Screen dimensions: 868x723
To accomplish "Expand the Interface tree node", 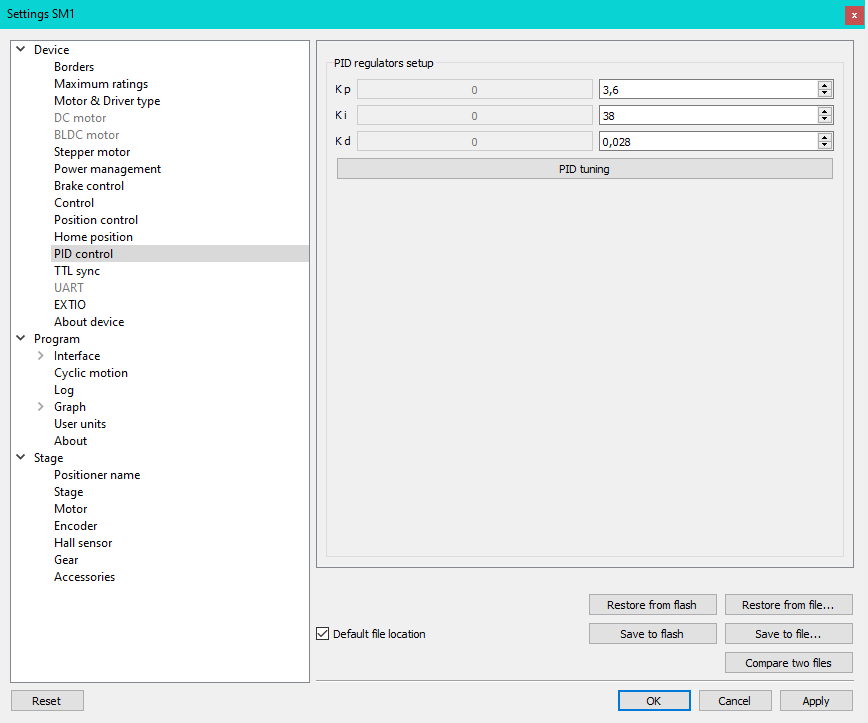I will [x=40, y=356].
